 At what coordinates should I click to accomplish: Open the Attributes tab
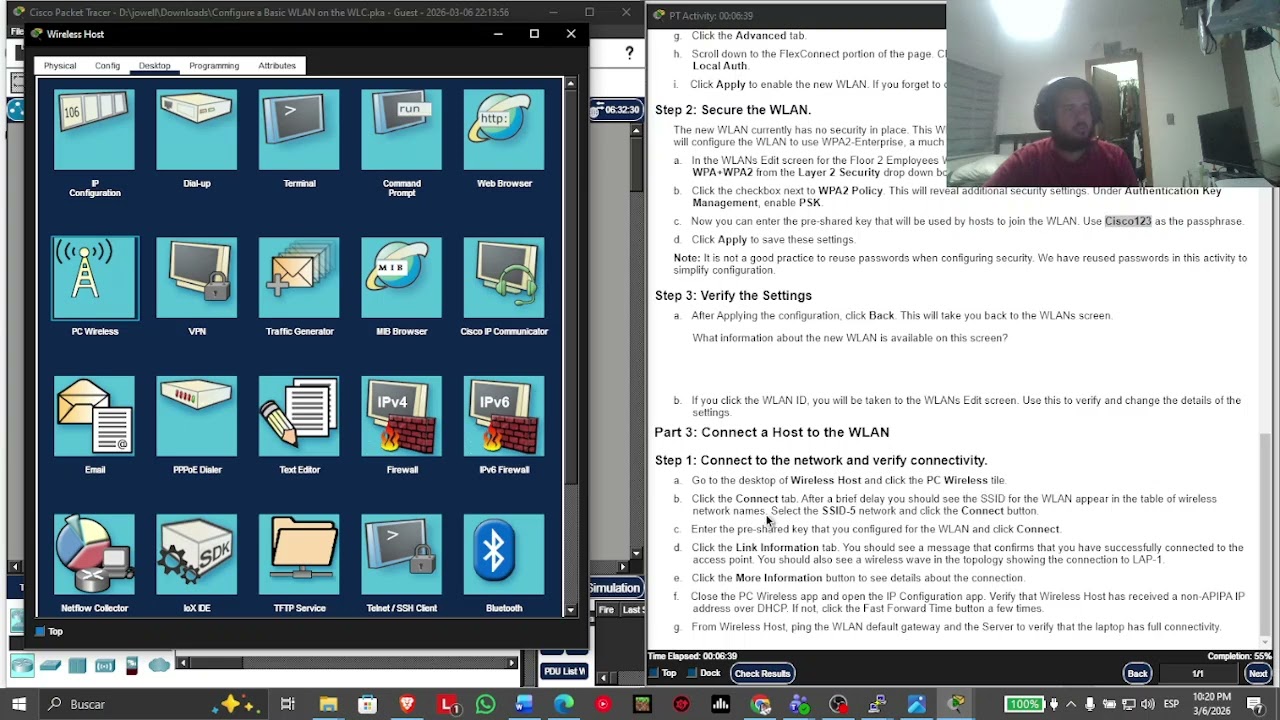[277, 66]
